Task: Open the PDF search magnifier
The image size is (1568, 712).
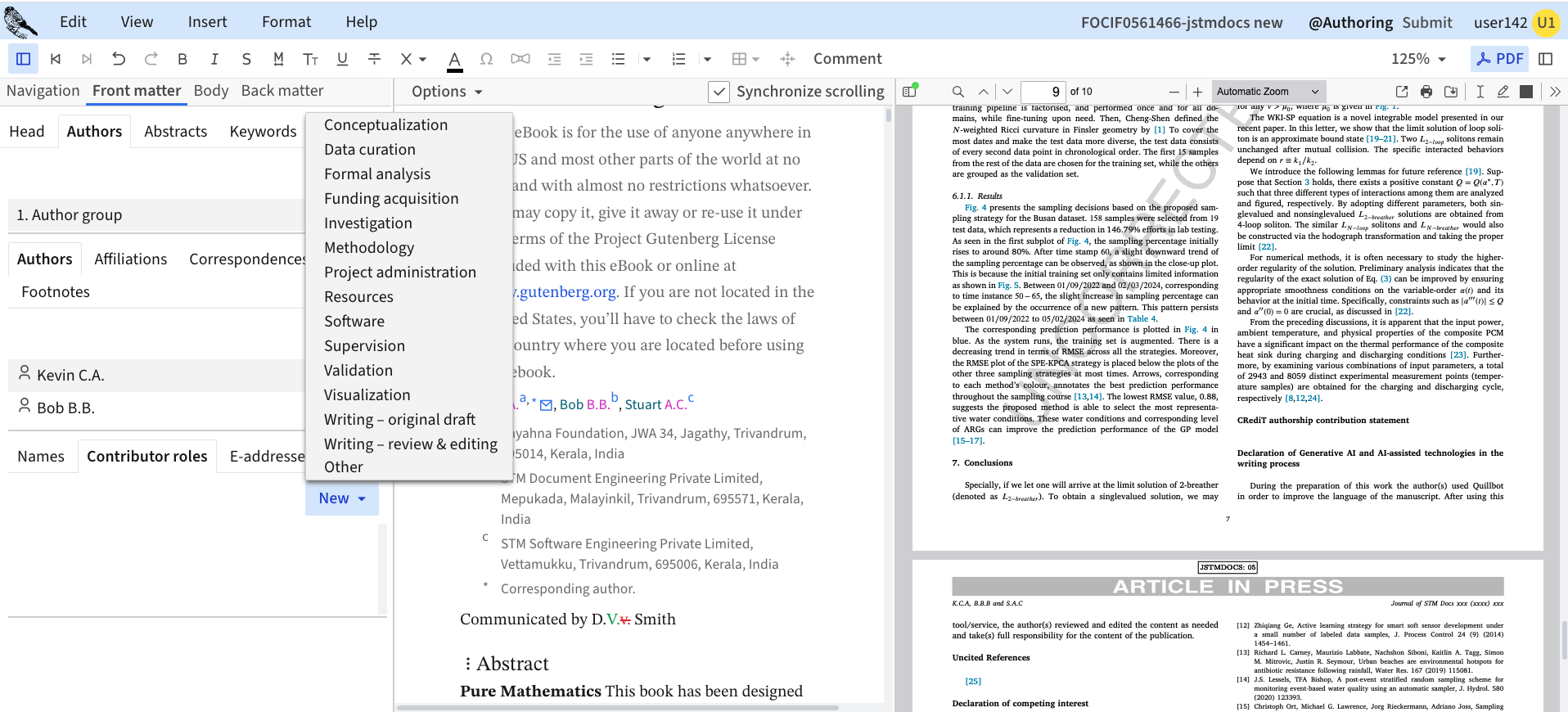Action: pos(957,92)
